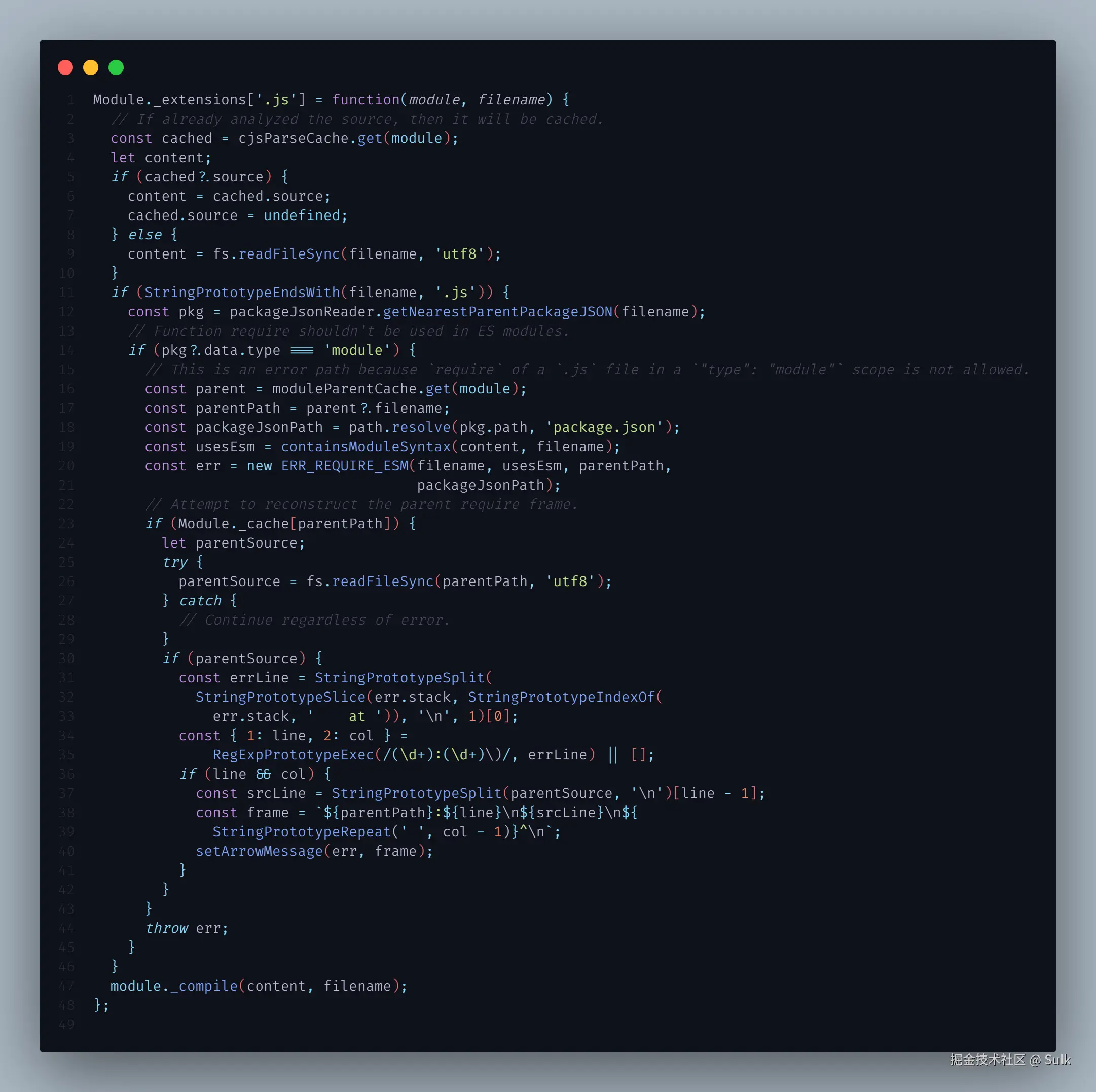Click the throw keyword
1096x1092 pixels.
pyautogui.click(x=166, y=928)
